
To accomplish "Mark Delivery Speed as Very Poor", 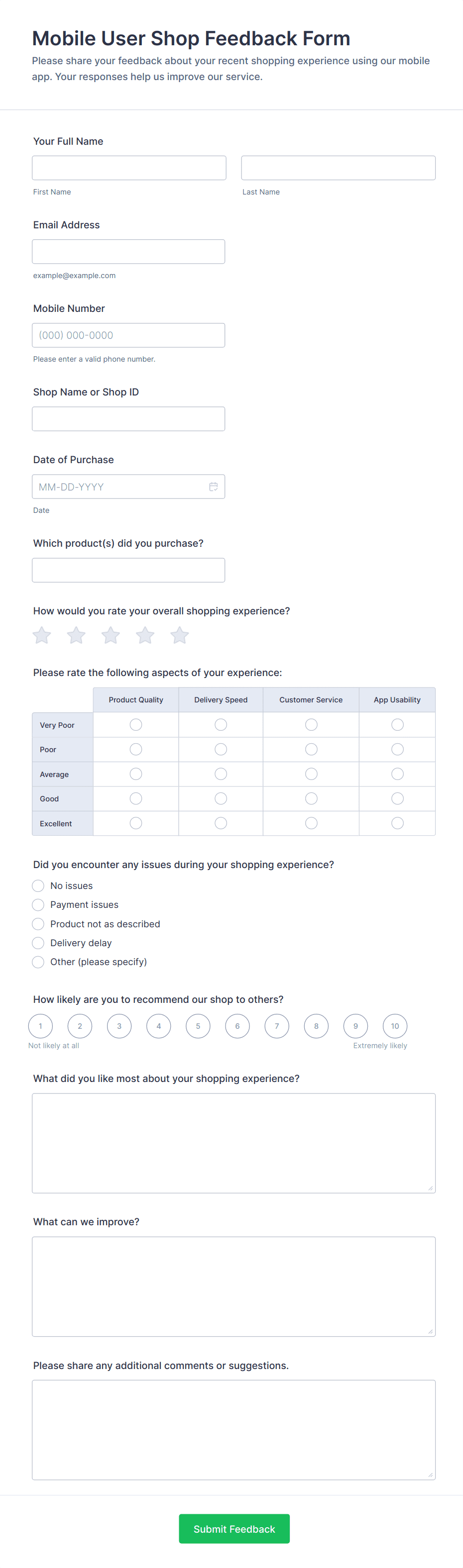I will click(221, 724).
